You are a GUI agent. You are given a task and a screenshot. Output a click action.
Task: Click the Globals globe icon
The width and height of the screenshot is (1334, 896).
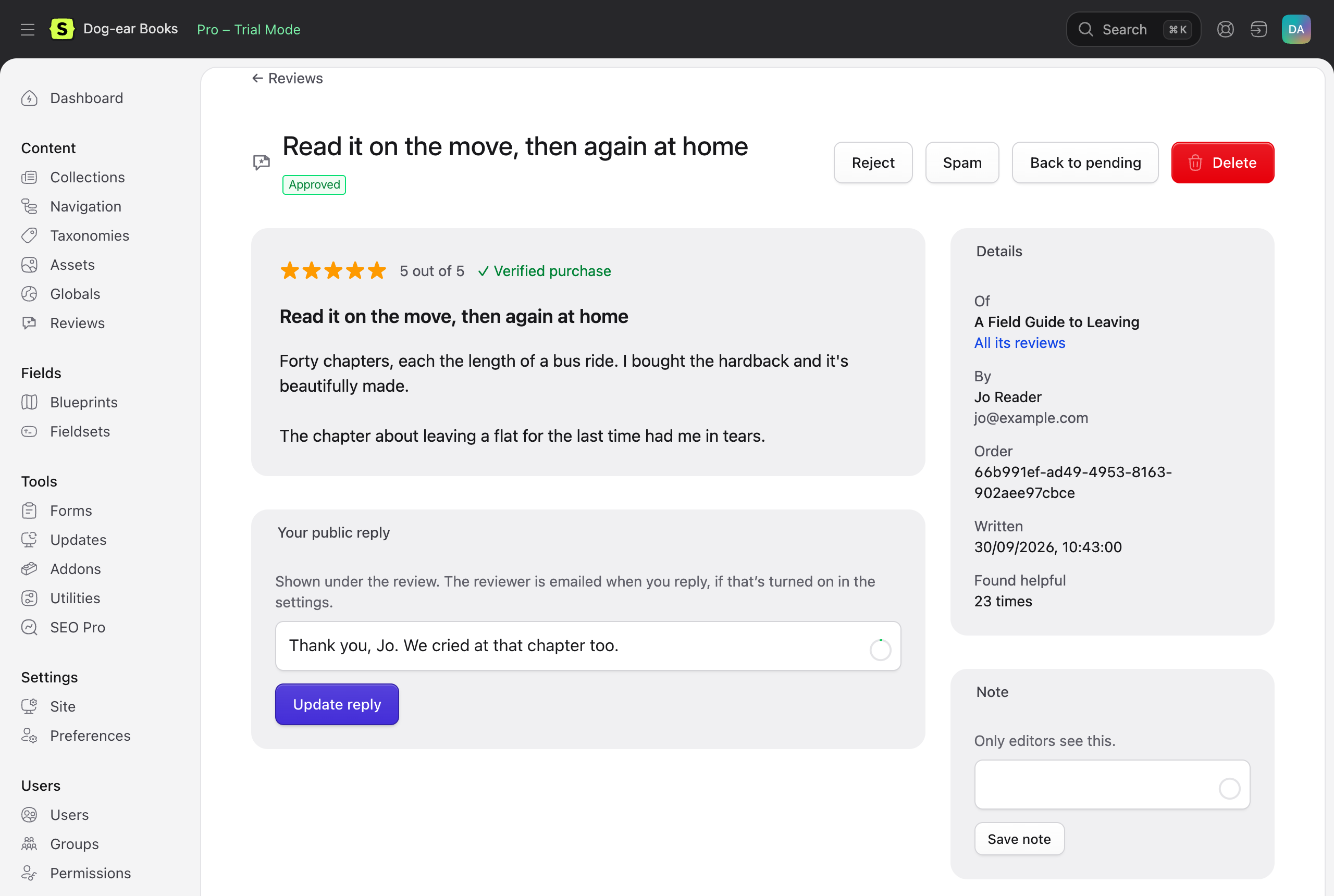[x=29, y=294]
